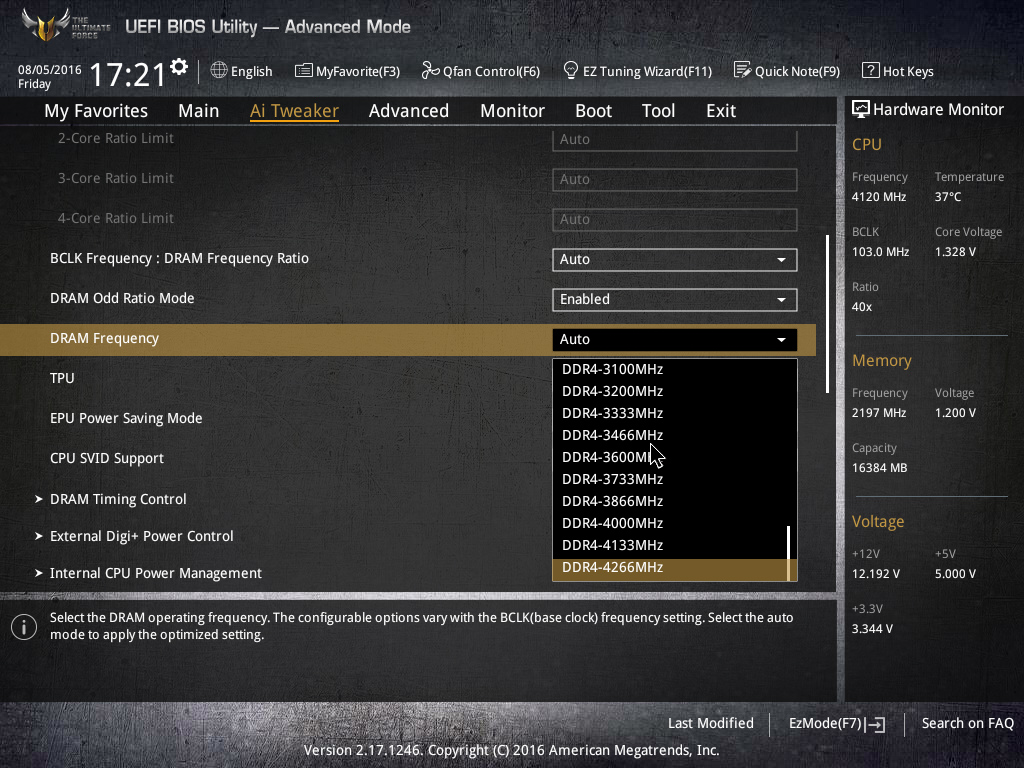Click the info icon beside the help text
The image size is (1024, 768).
coord(24,627)
